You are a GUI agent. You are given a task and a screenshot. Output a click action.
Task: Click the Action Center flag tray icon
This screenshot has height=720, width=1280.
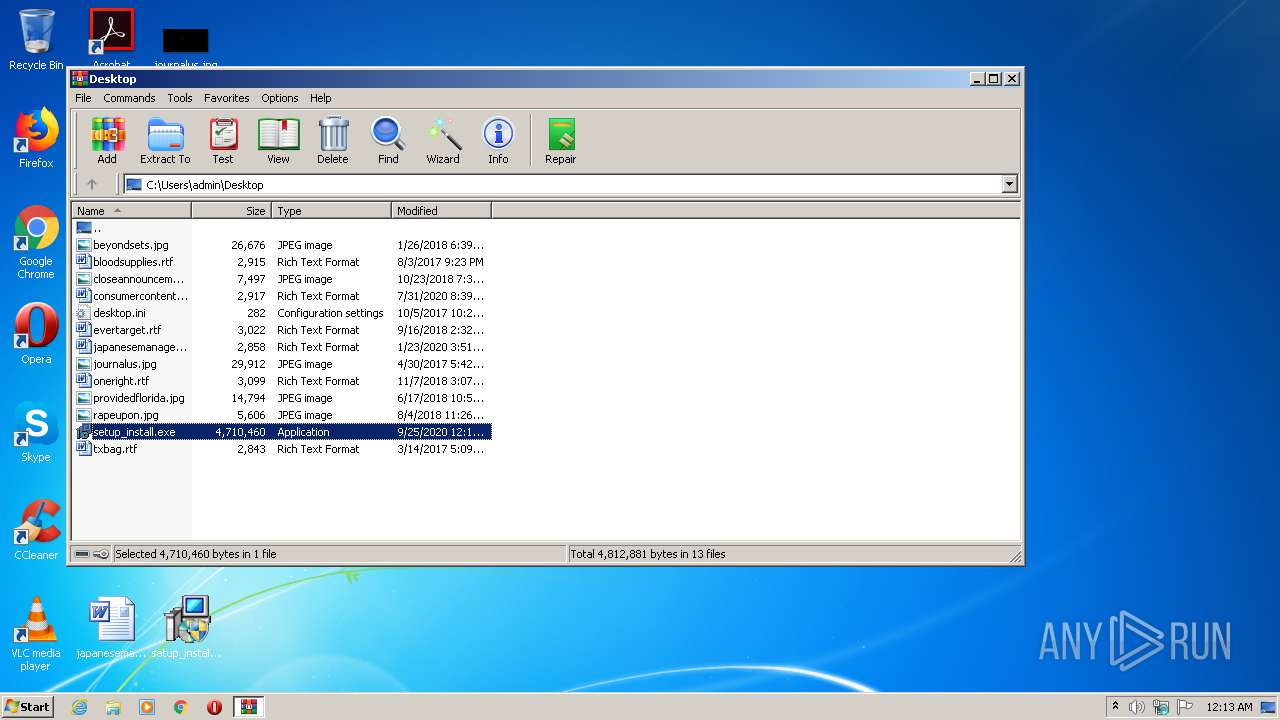(1185, 707)
